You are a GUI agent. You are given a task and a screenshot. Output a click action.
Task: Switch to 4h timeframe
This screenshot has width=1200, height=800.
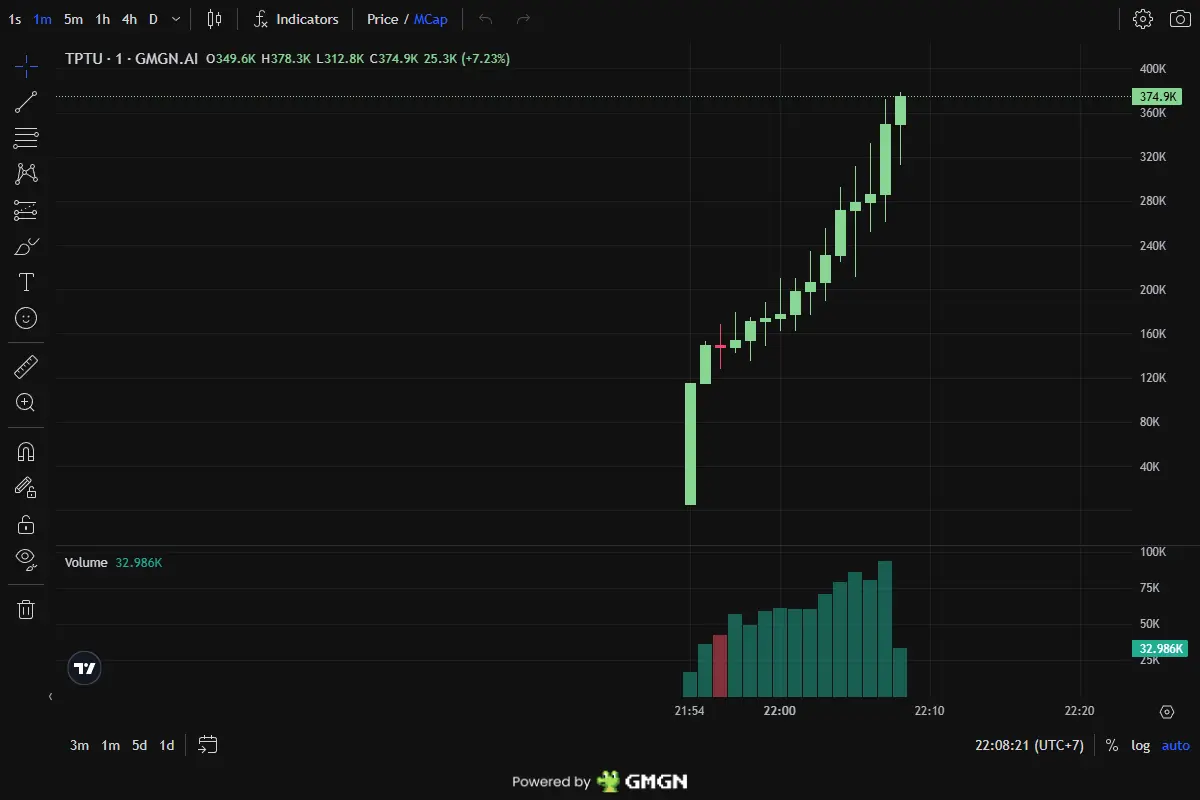130,19
